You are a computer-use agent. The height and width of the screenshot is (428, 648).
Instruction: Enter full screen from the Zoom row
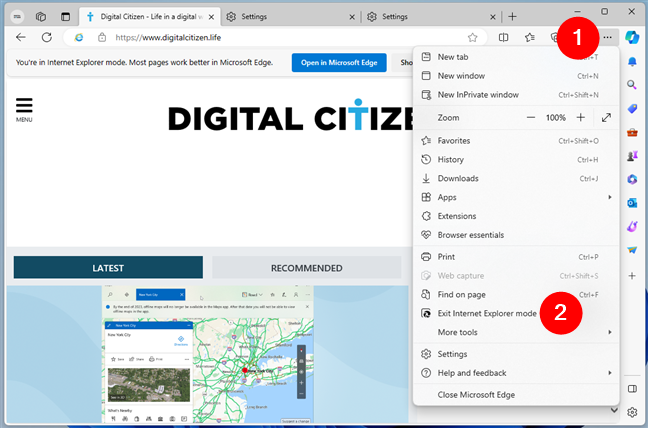[x=607, y=117]
